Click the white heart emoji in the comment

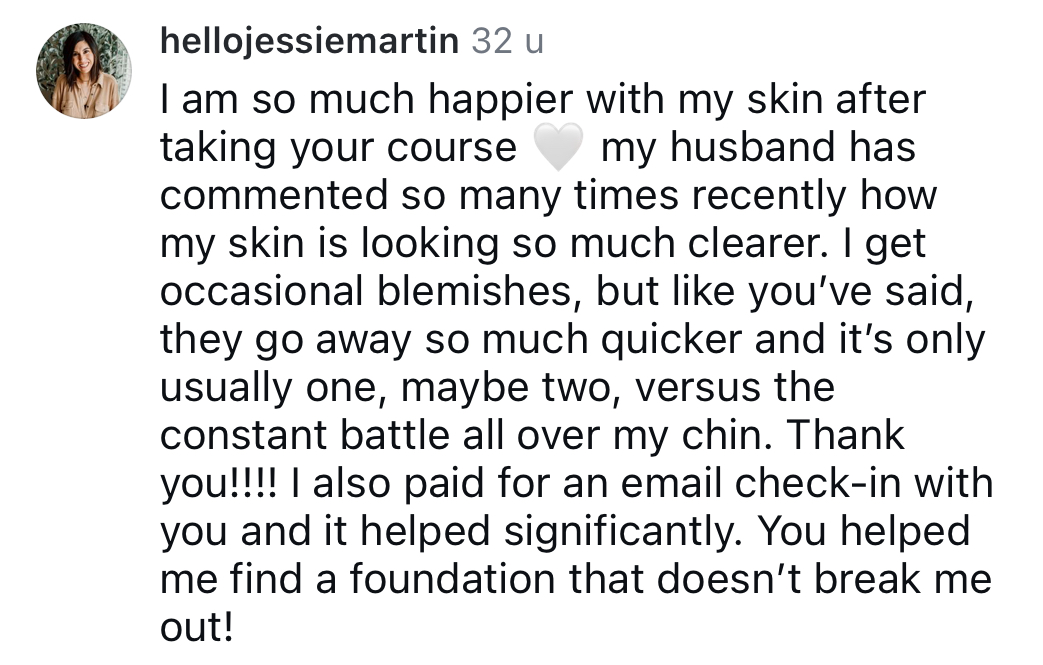[x=558, y=150]
